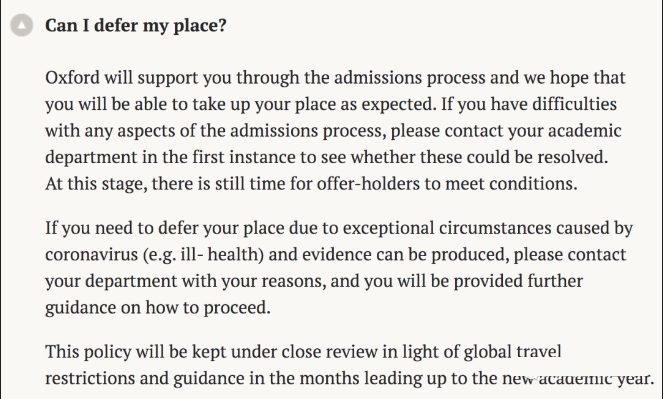Image resolution: width=663 pixels, height=399 pixels.
Task: Click the line starting 'your department with your reasons'
Action: pos(314,281)
